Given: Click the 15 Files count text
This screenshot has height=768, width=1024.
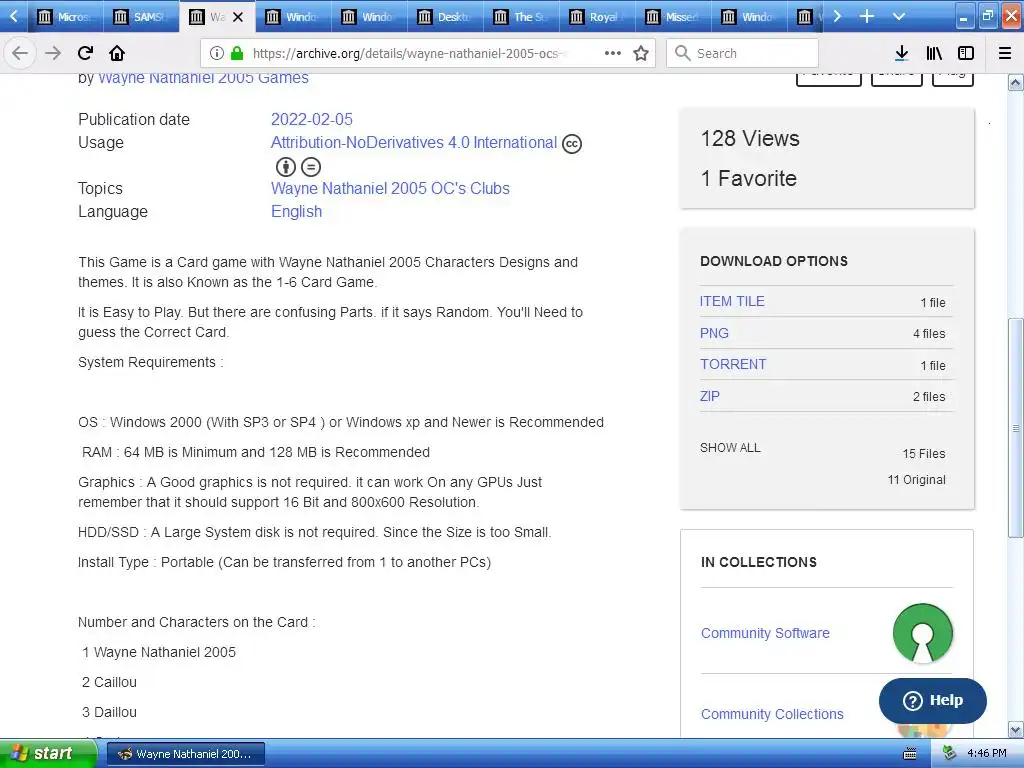Looking at the screenshot, I should tap(923, 454).
